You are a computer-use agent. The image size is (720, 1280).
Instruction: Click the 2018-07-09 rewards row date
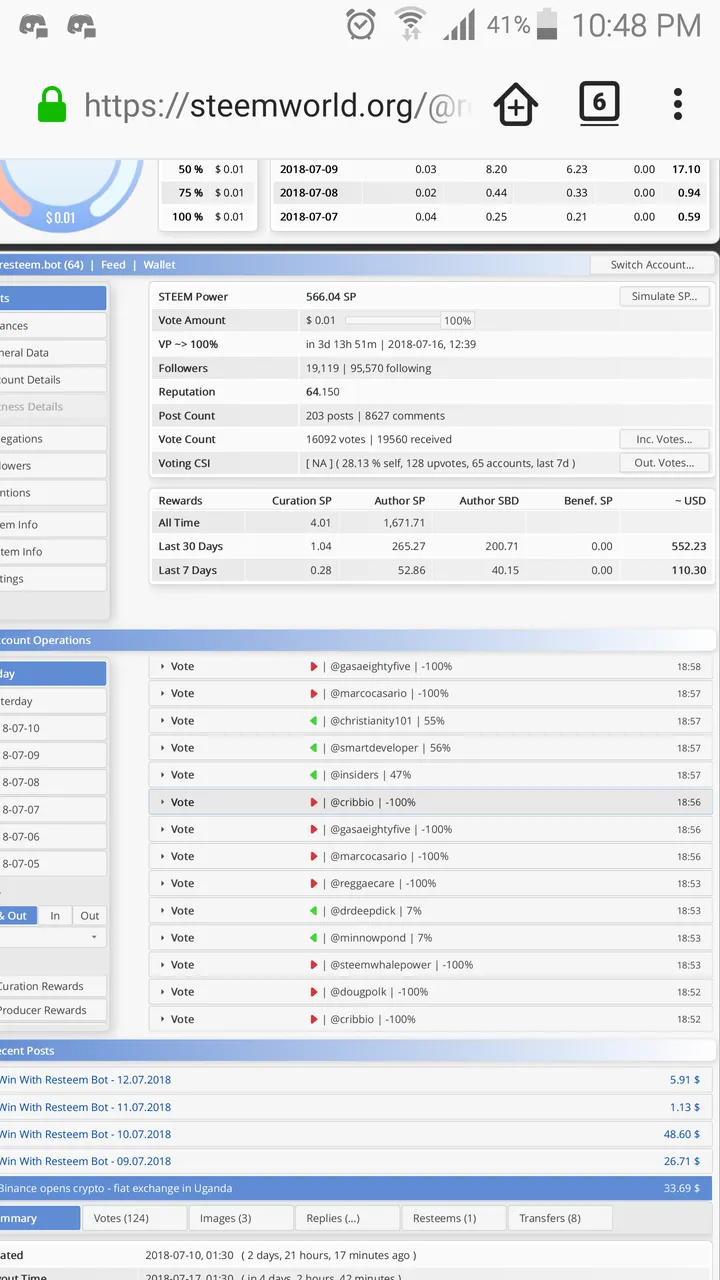pos(309,169)
